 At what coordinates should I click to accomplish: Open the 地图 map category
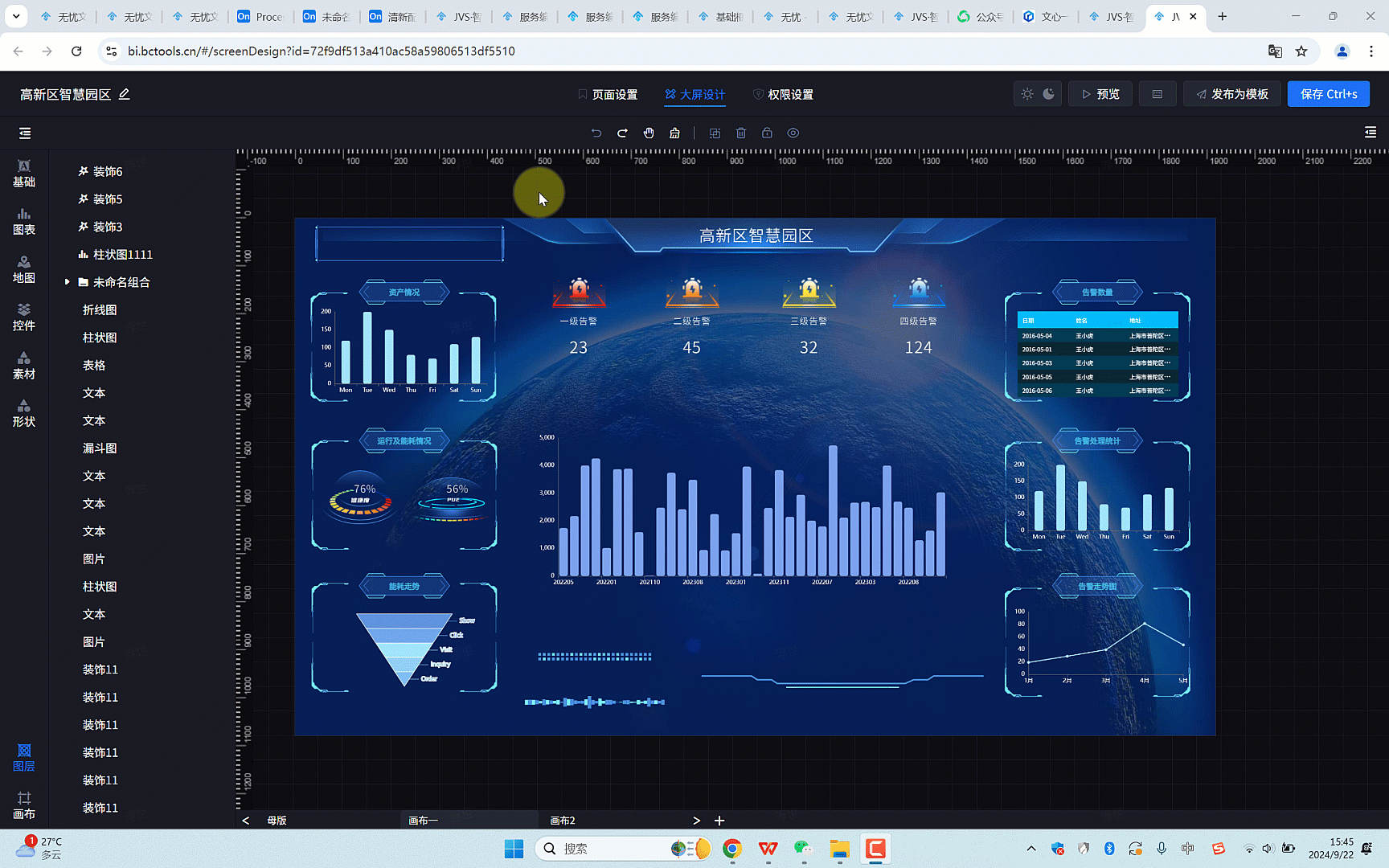24,270
